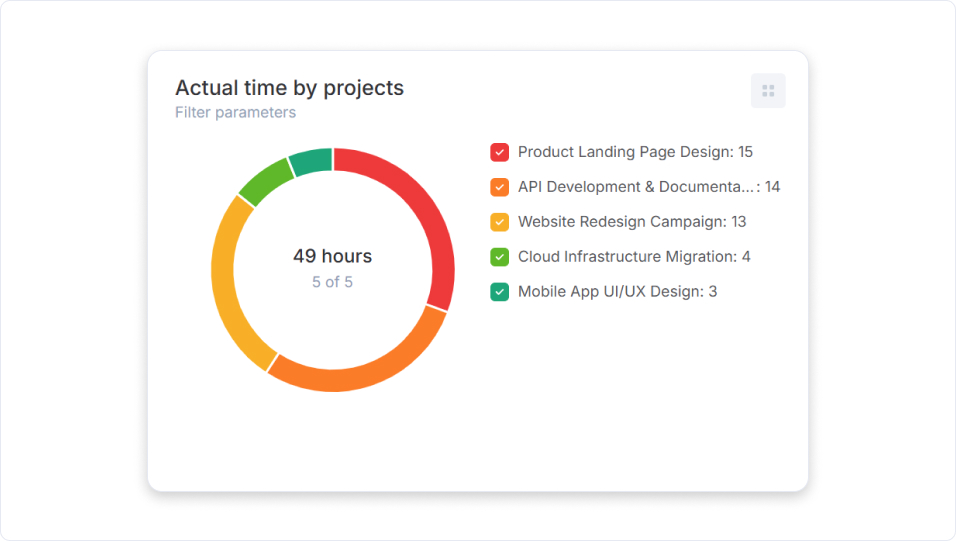This screenshot has width=956, height=541.
Task: Toggle the Mobile App UI/UX Design checkbox
Action: (x=500, y=292)
